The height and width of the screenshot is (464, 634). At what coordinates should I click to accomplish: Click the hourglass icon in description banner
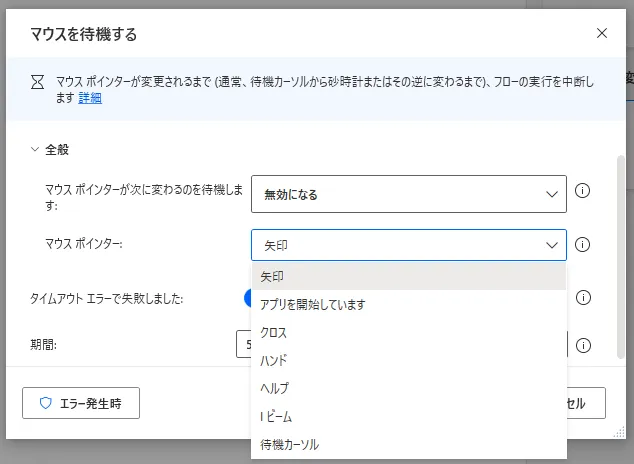tap(38, 82)
